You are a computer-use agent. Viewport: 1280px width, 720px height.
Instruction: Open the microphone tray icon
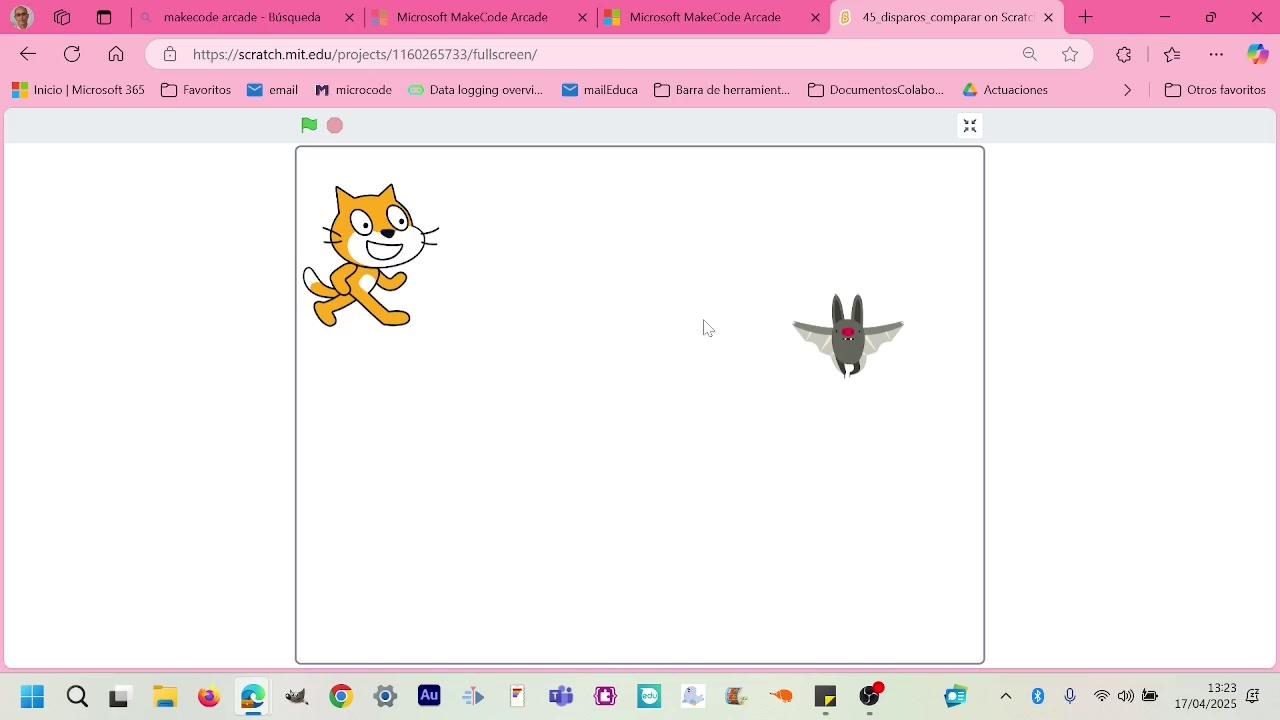[1070, 696]
